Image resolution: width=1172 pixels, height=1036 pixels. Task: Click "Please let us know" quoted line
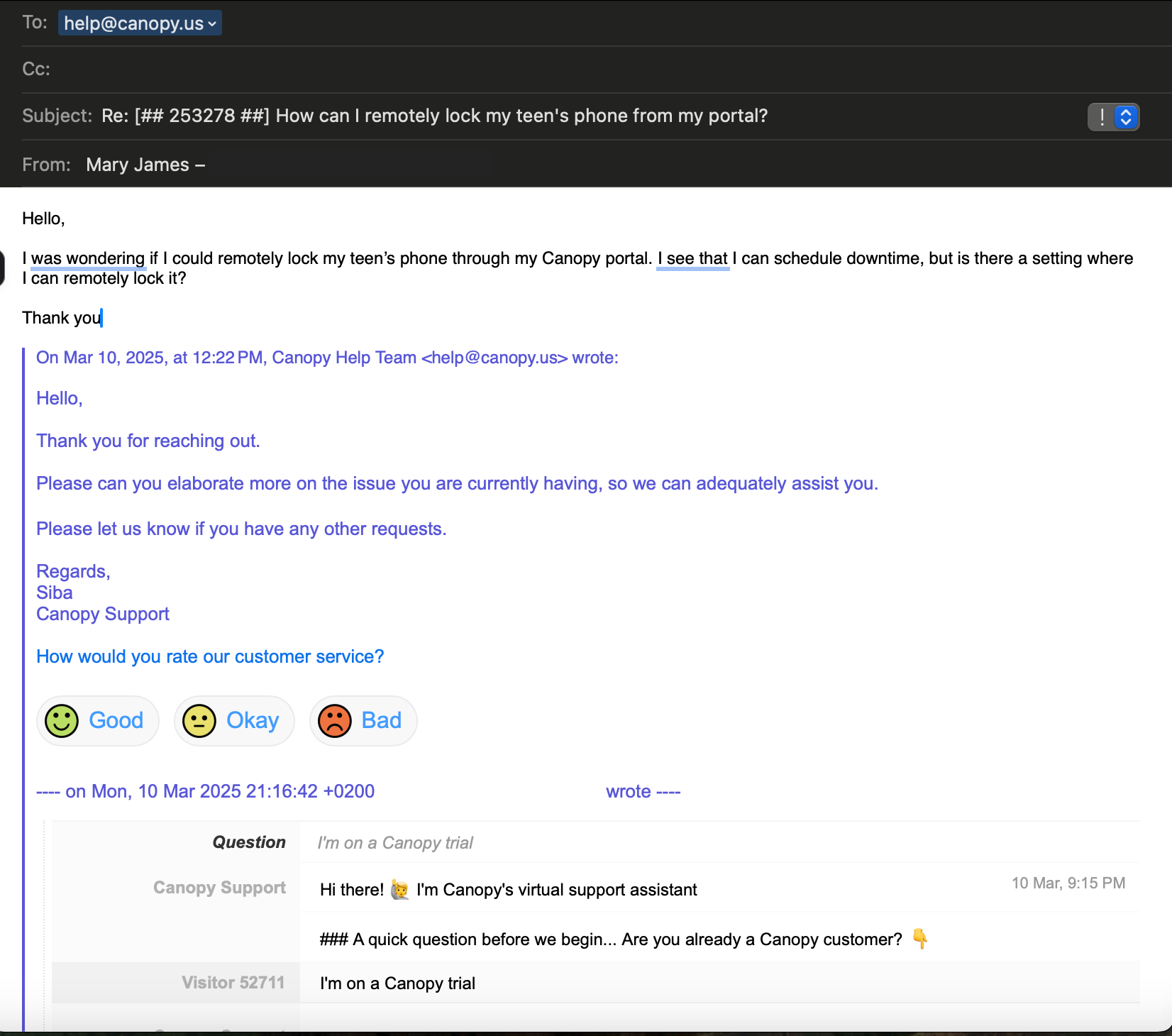click(241, 529)
